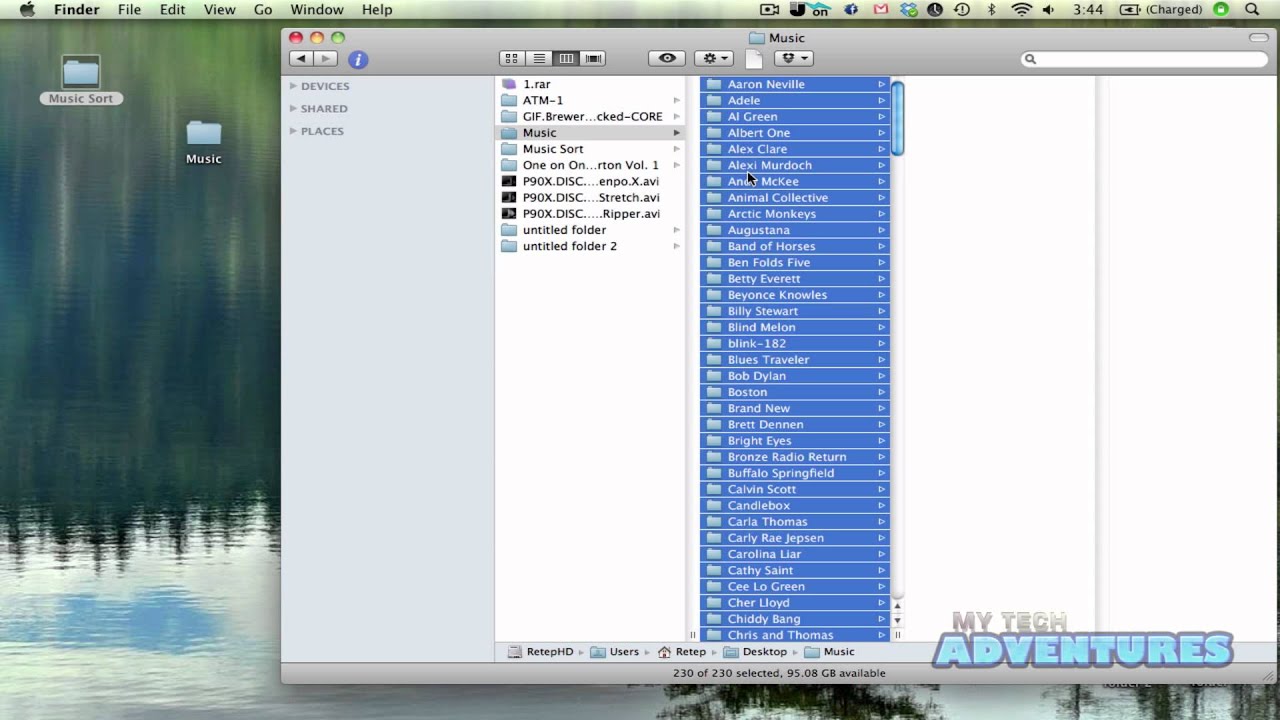Select the blink-182 folder
1280x720 pixels.
pos(795,343)
